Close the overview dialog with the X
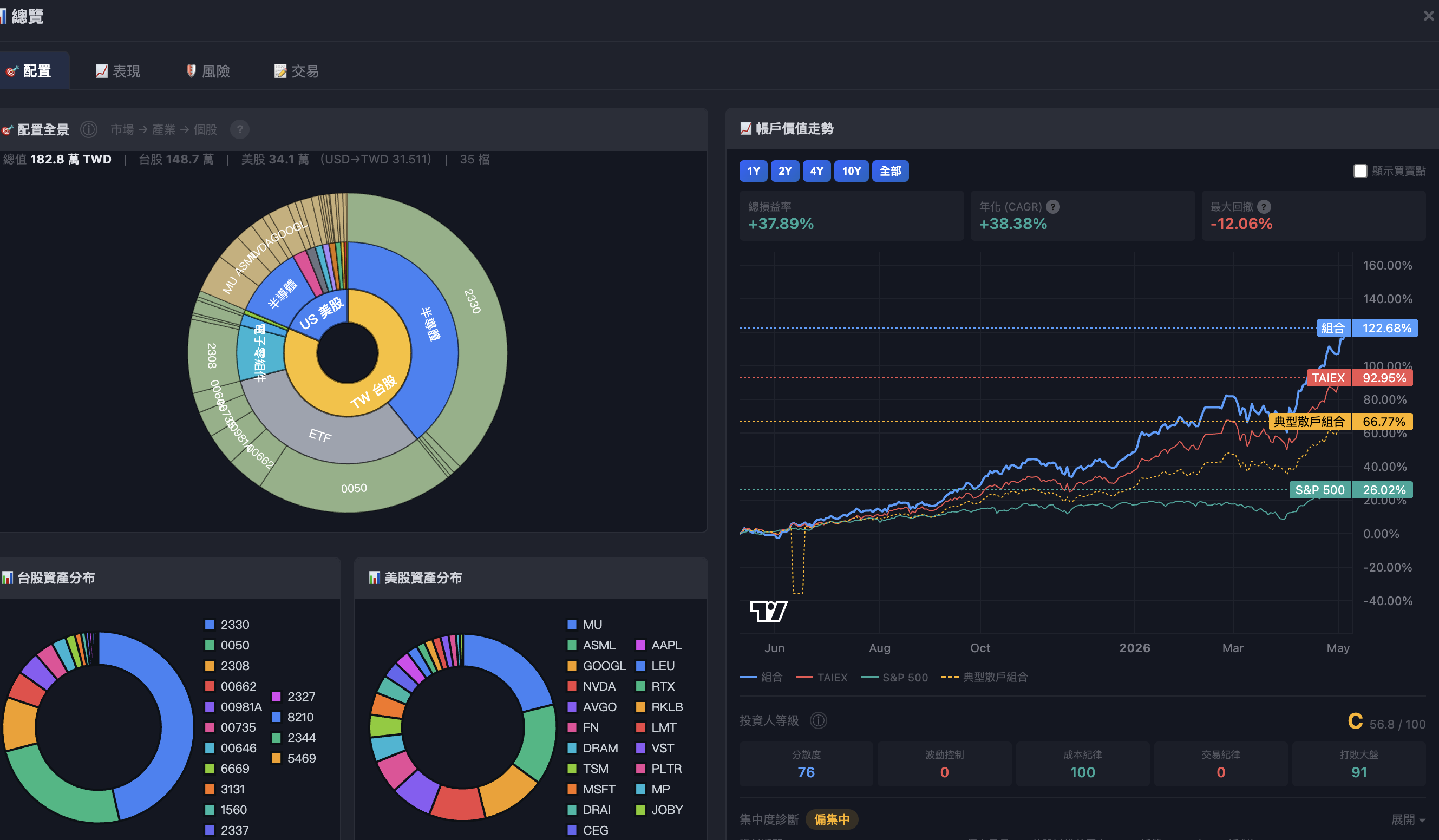 1428,16
